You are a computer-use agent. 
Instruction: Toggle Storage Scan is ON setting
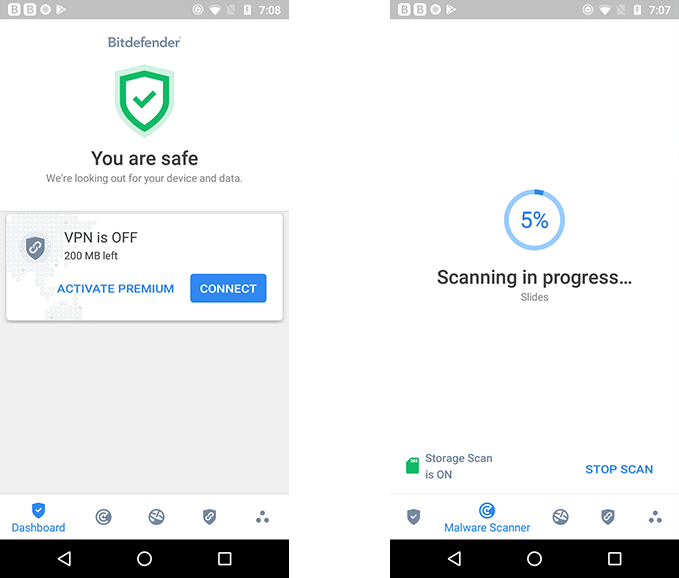pos(449,466)
